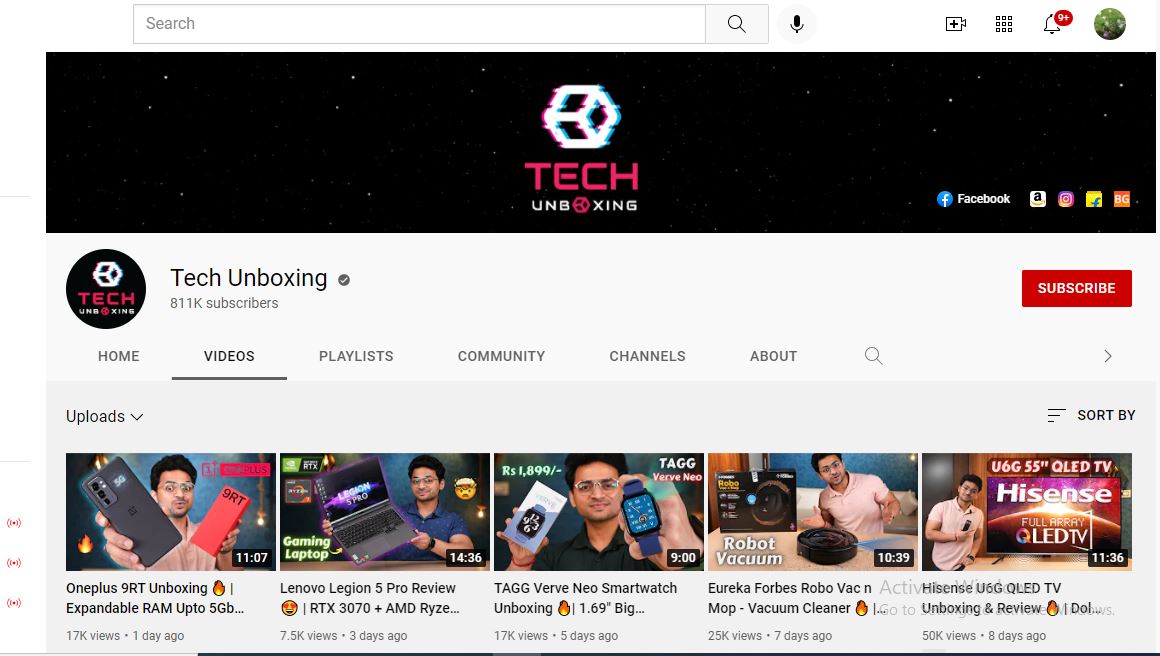Play the Hisense QLED TV thumbnail
The height and width of the screenshot is (656, 1160).
pyautogui.click(x=1027, y=512)
